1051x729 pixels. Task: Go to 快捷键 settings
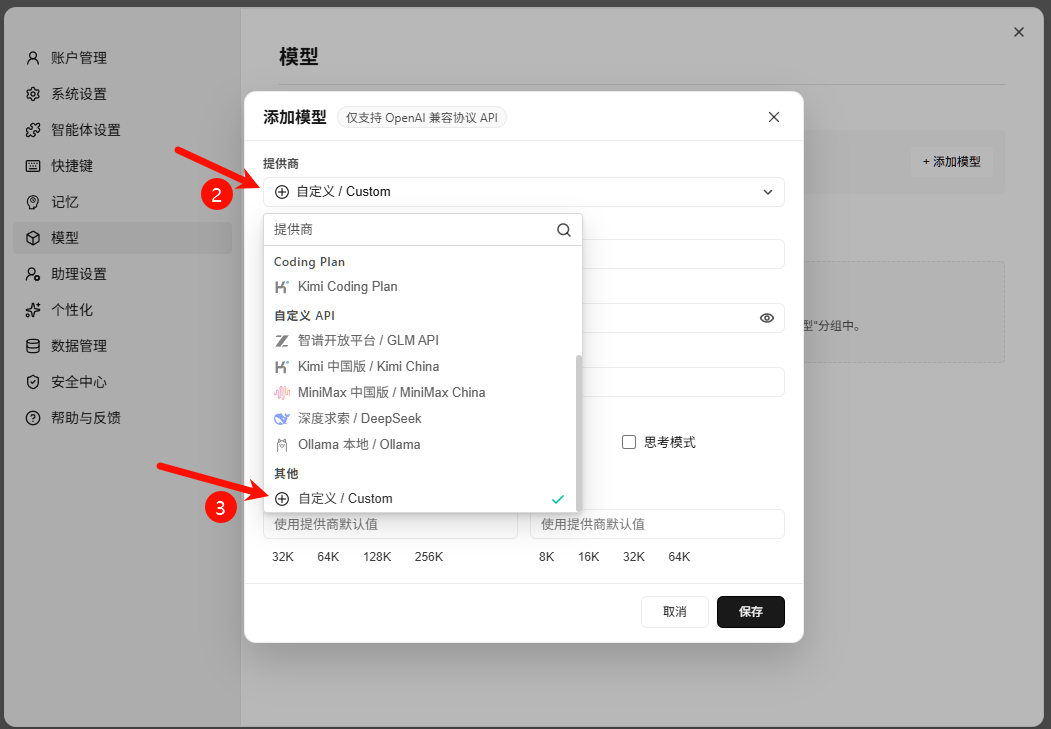coord(122,165)
